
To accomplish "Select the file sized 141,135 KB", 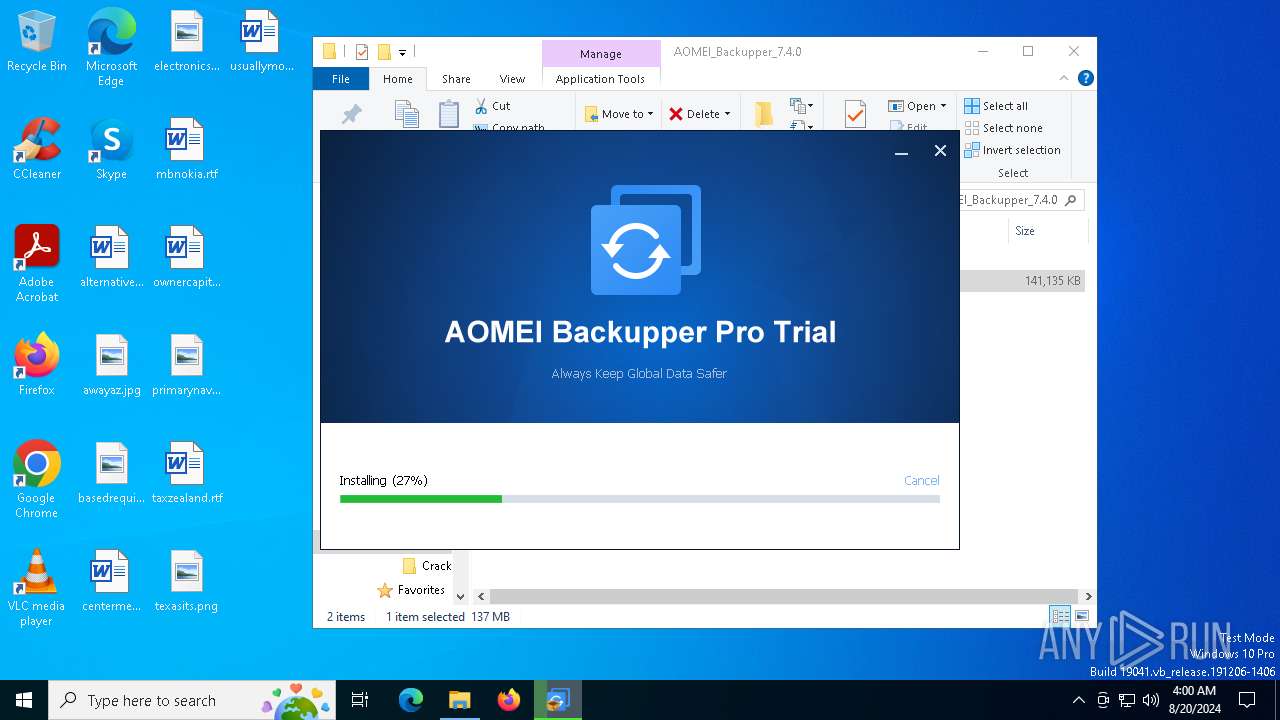I will (1023, 281).
